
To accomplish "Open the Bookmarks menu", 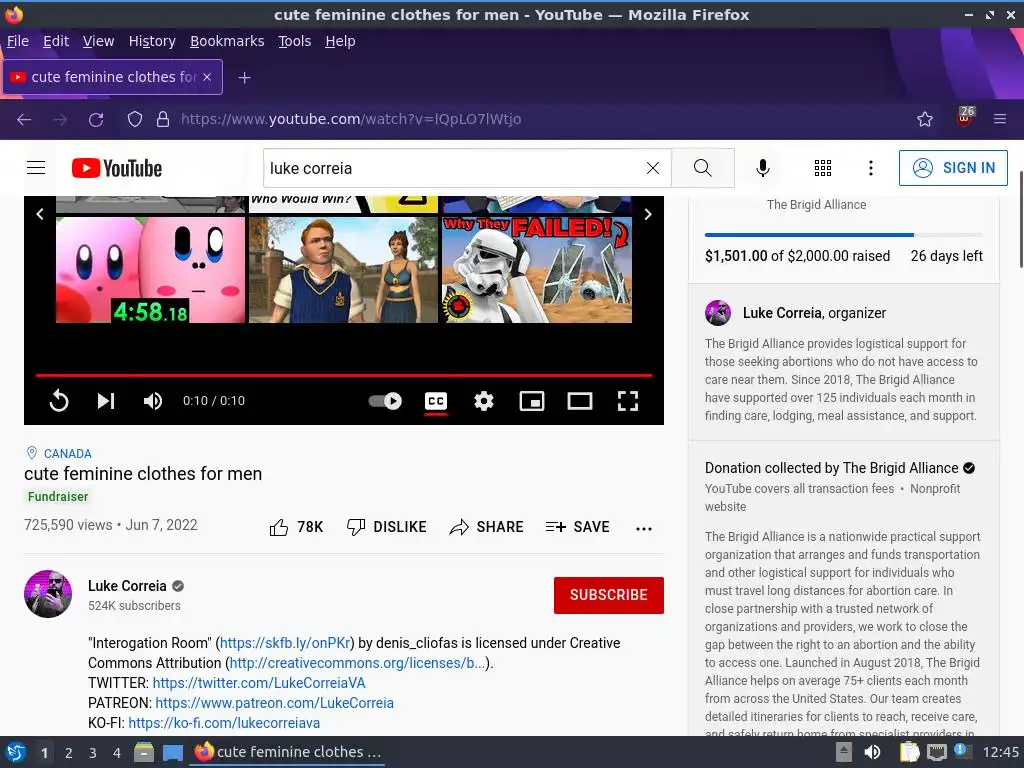I will (227, 41).
